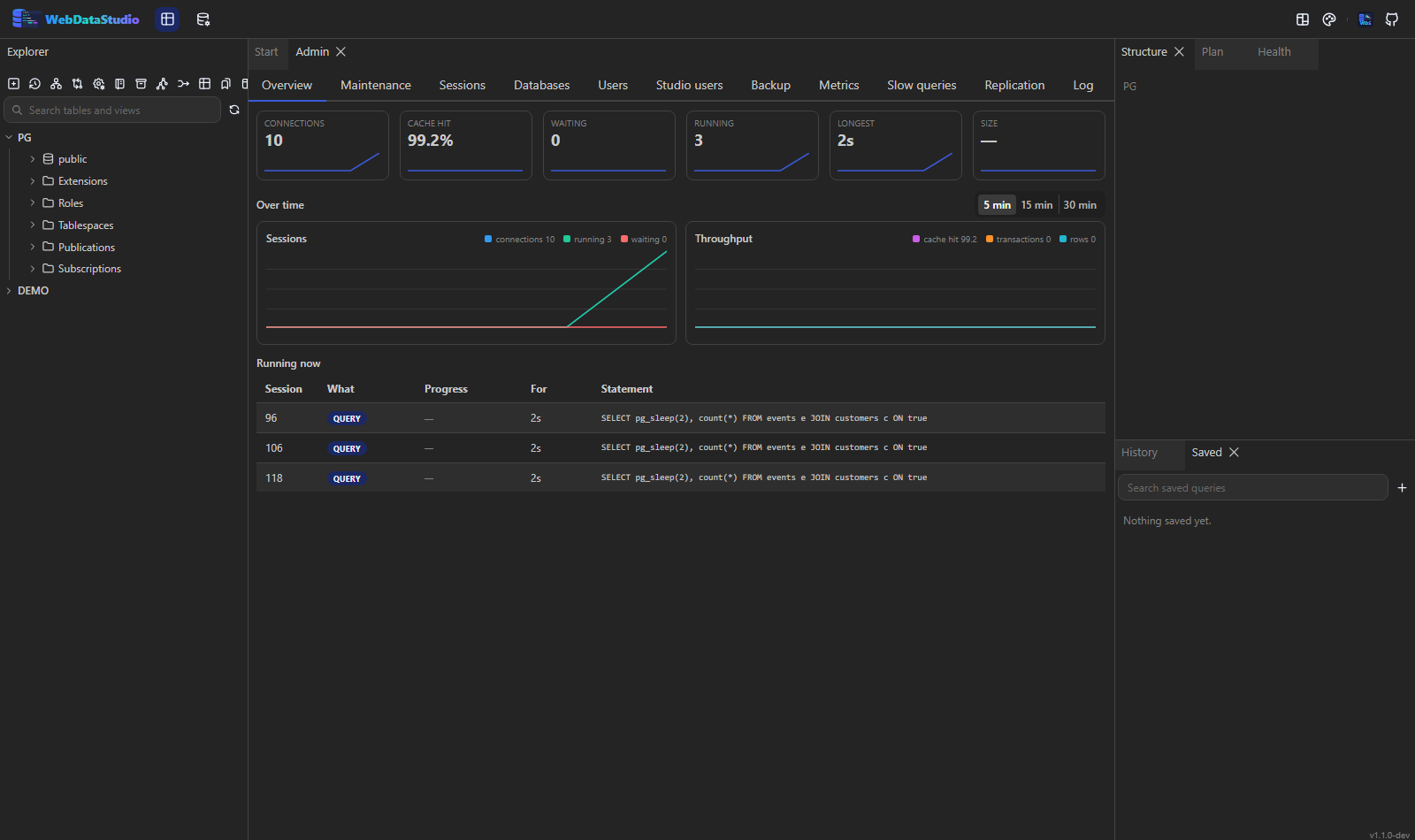Close the Admin tab

click(340, 52)
